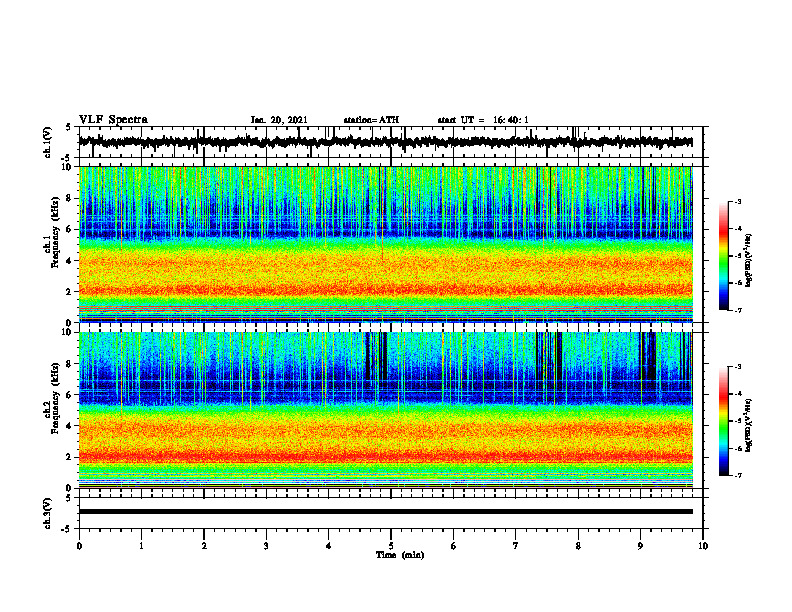Click the 'ch.1(V)' waveform axis label
The width and height of the screenshot is (792, 612).
tap(48, 143)
